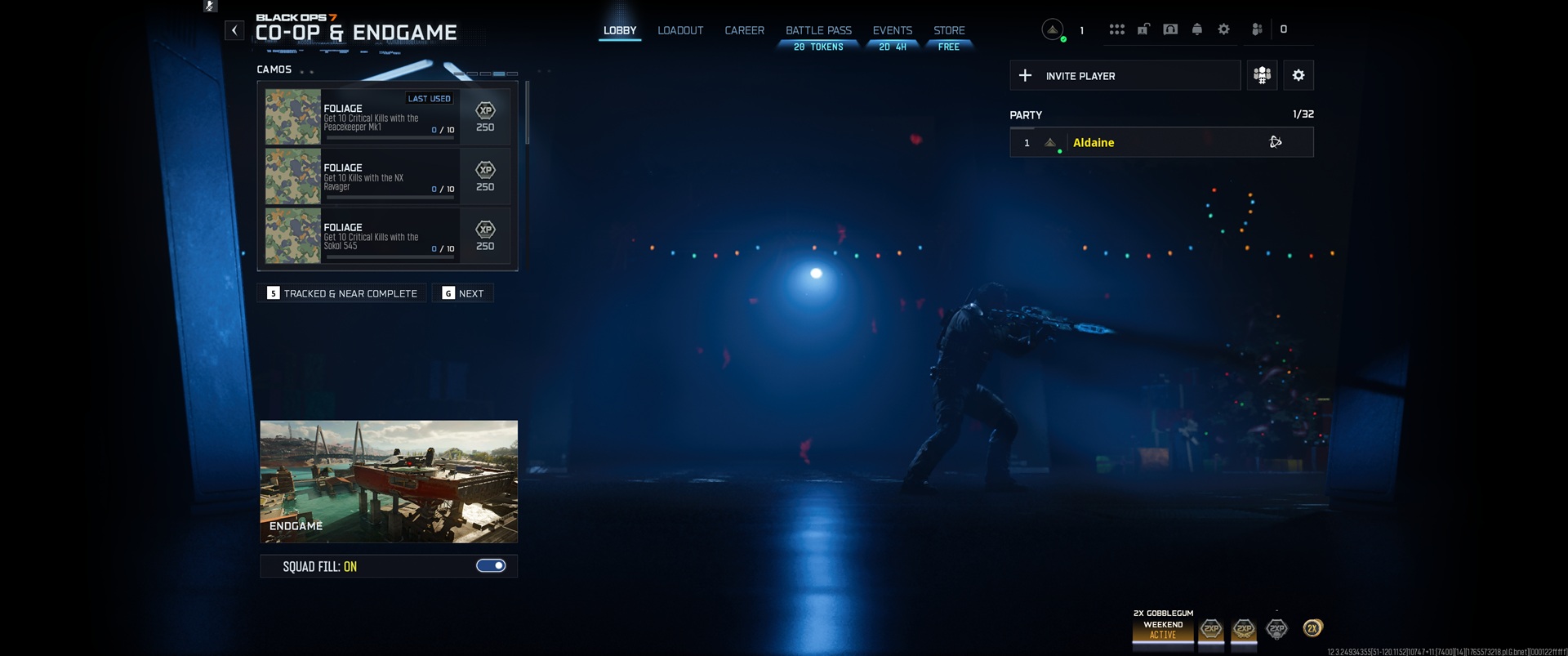
Task: Select Foliage NX Ravager camo challenge
Action: coord(387,176)
